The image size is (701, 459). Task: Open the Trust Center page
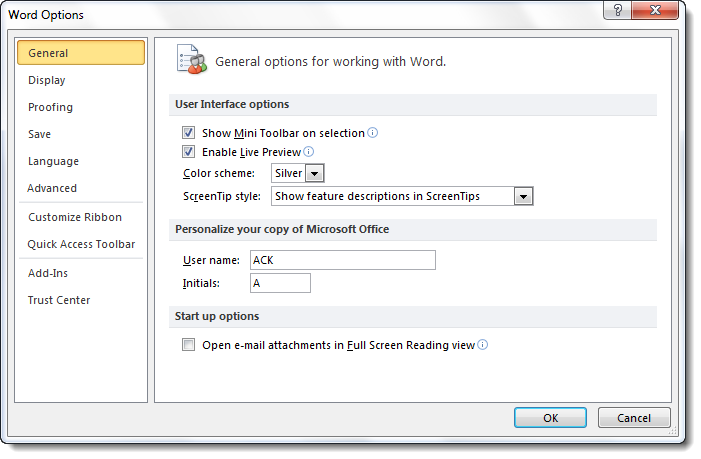[59, 300]
